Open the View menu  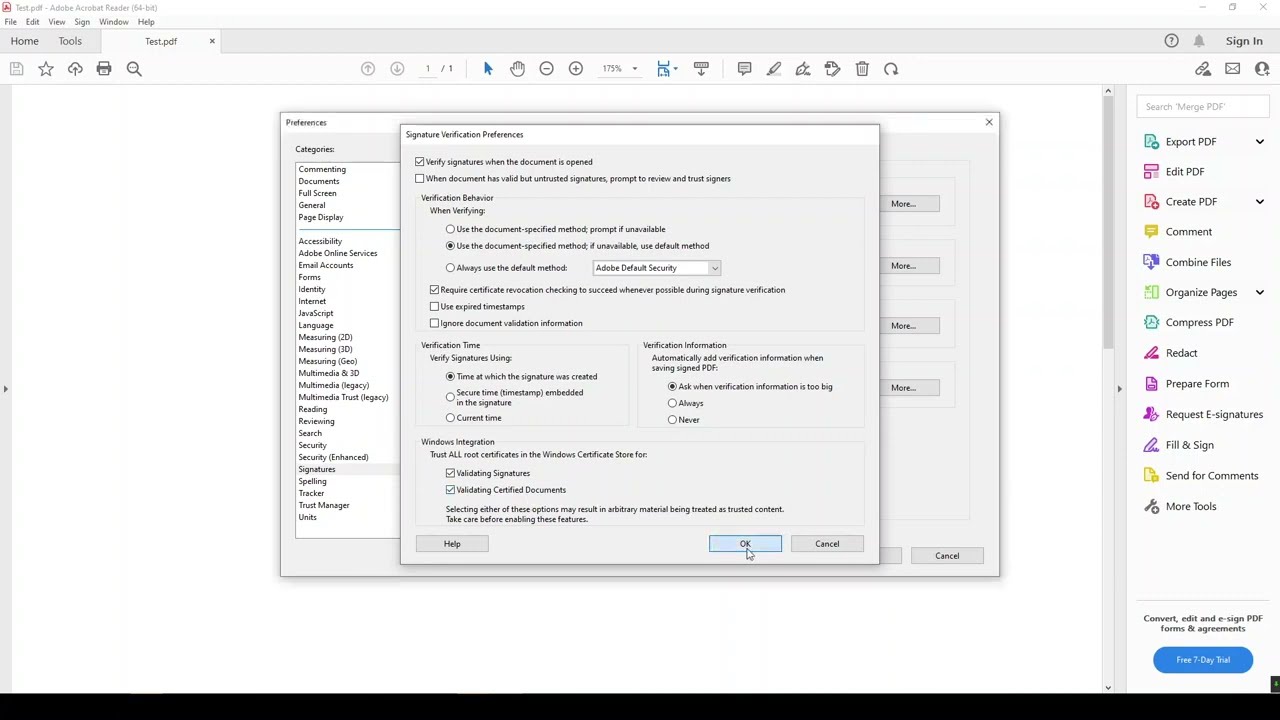(57, 22)
